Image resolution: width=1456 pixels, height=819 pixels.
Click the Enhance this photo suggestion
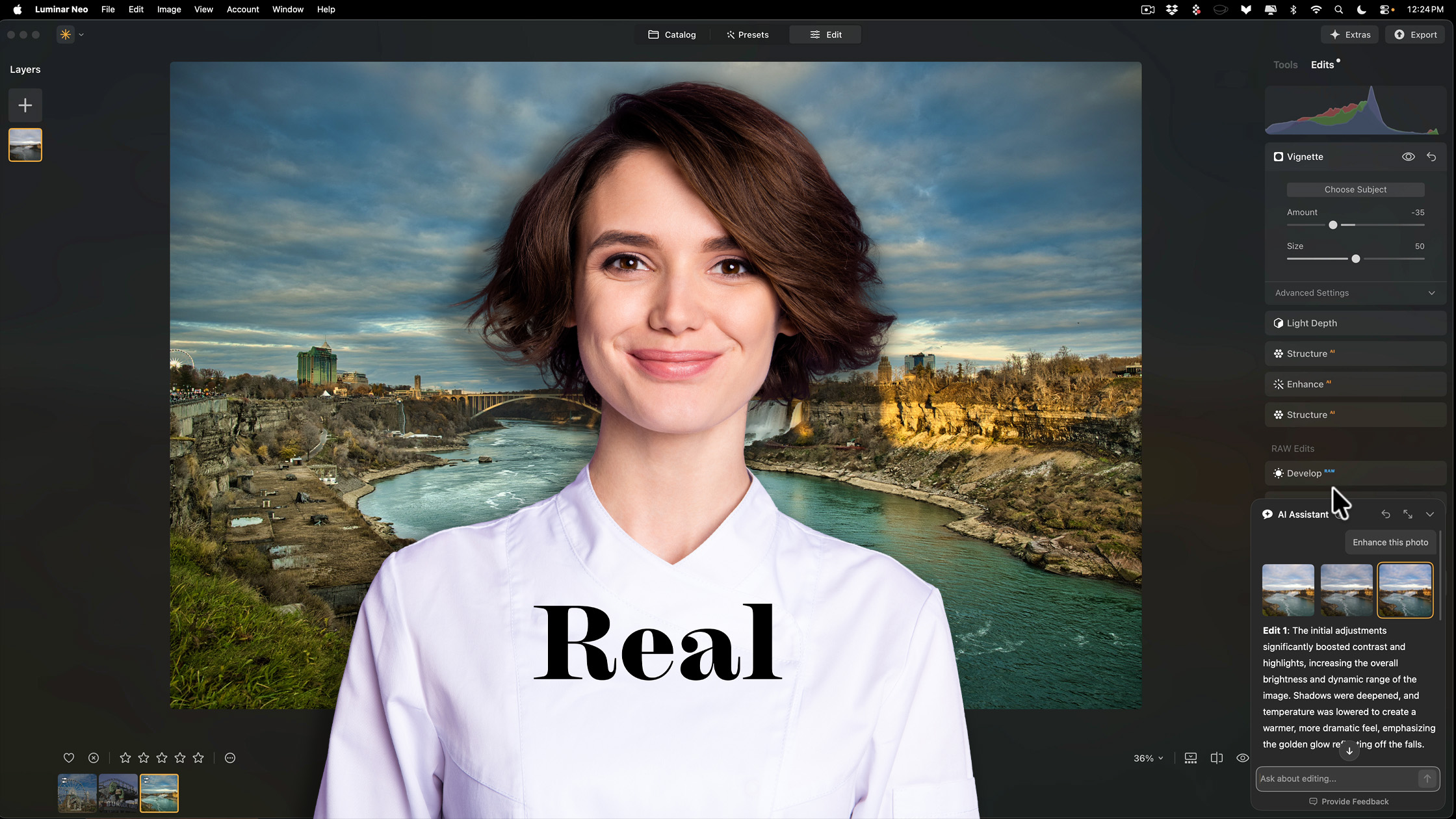click(1390, 541)
